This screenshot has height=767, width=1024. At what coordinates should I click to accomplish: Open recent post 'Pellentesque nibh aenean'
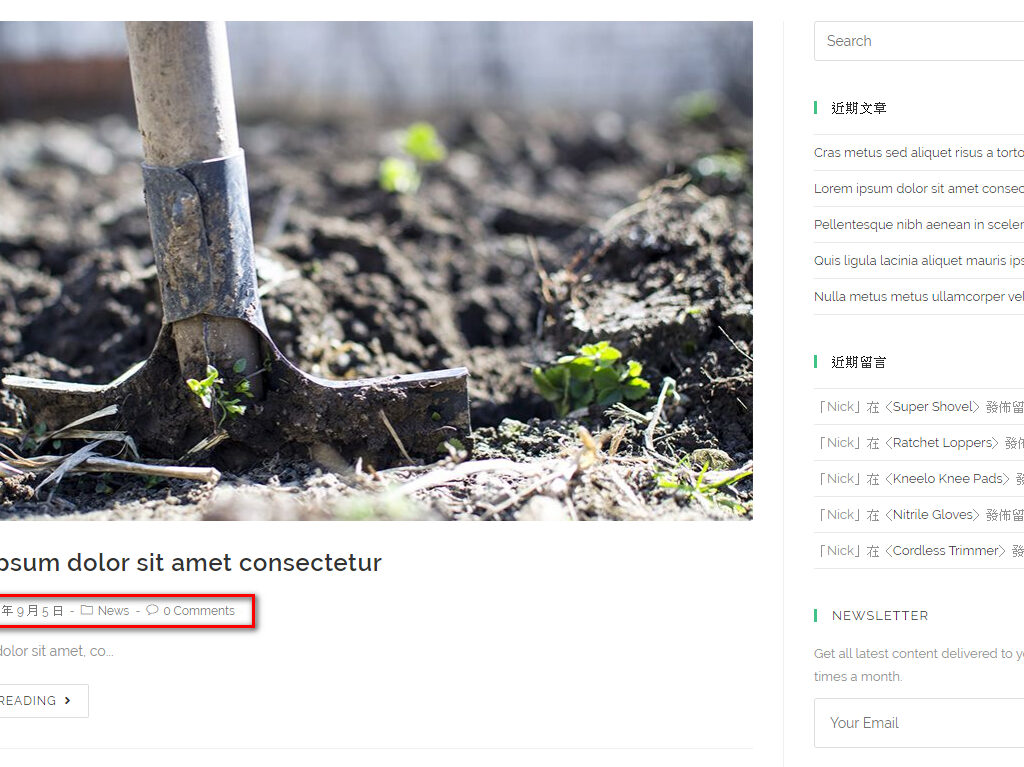[x=919, y=224]
